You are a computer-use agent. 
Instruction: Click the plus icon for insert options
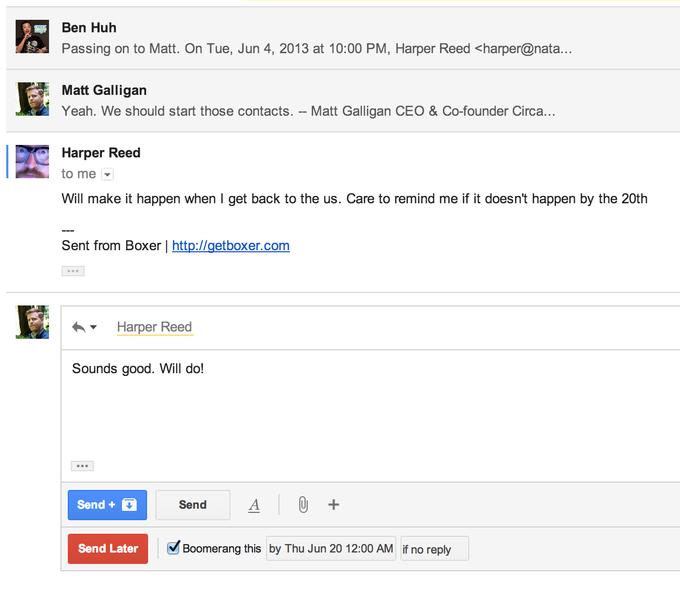click(x=334, y=505)
